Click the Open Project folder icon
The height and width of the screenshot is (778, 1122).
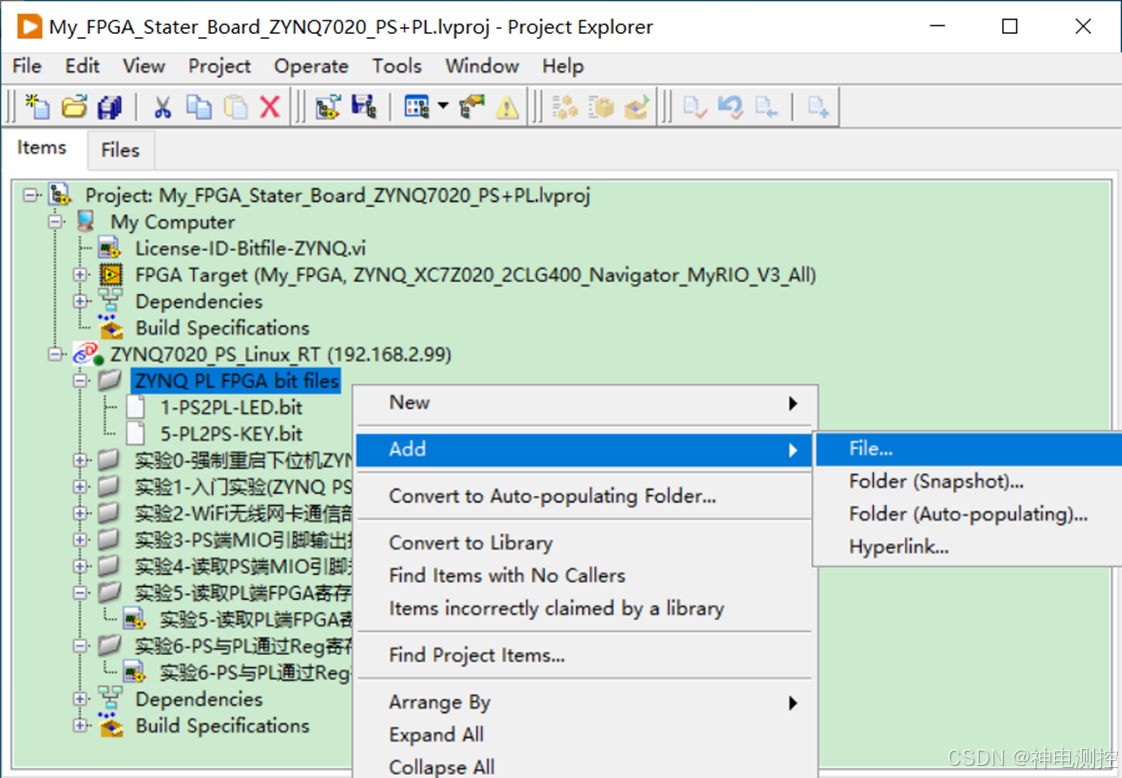[x=74, y=107]
